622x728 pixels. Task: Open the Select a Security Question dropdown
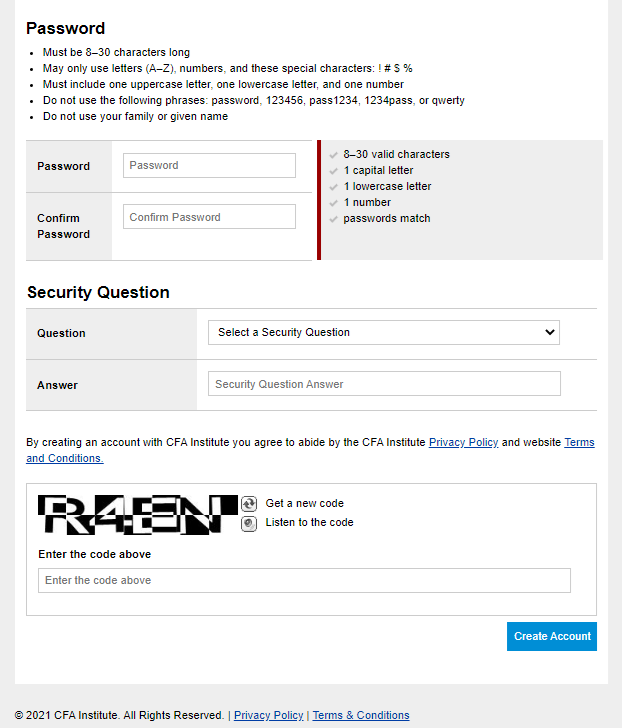384,332
